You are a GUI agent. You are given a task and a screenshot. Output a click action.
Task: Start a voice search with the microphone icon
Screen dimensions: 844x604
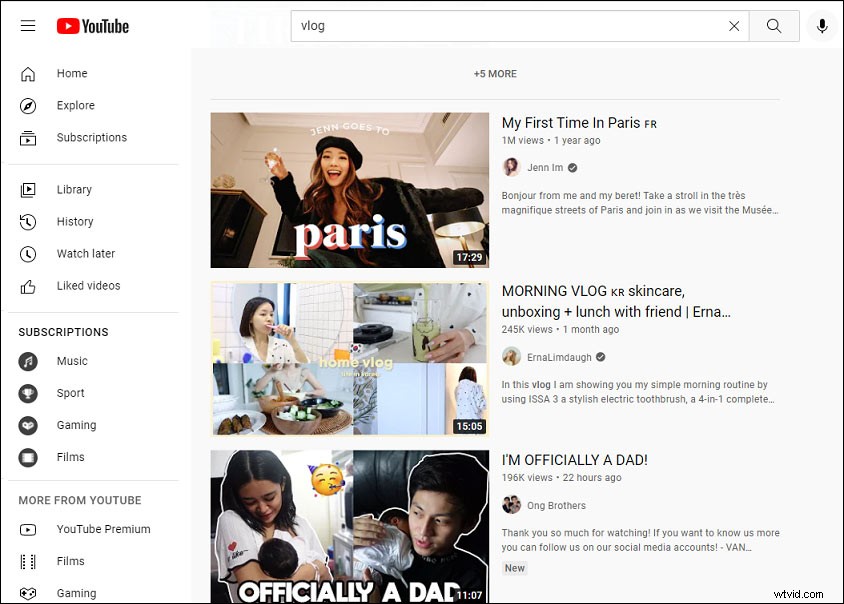coord(821,26)
